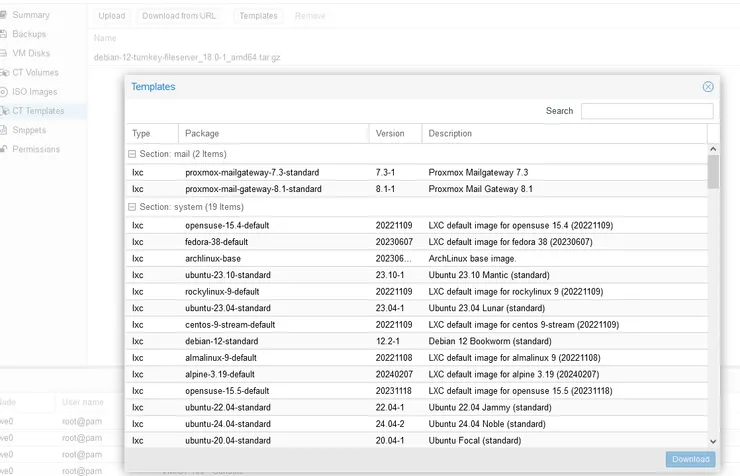
Task: Select the CT Templates sidebar icon
Action: coord(5,111)
